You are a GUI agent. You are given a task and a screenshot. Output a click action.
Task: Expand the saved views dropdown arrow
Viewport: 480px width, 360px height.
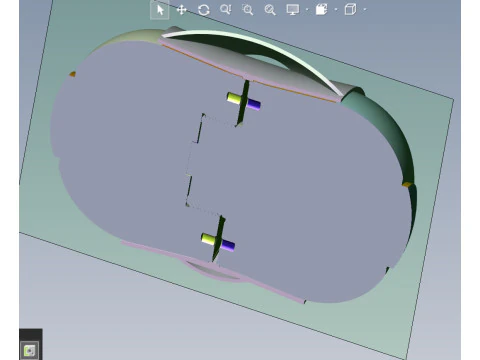tap(336, 10)
